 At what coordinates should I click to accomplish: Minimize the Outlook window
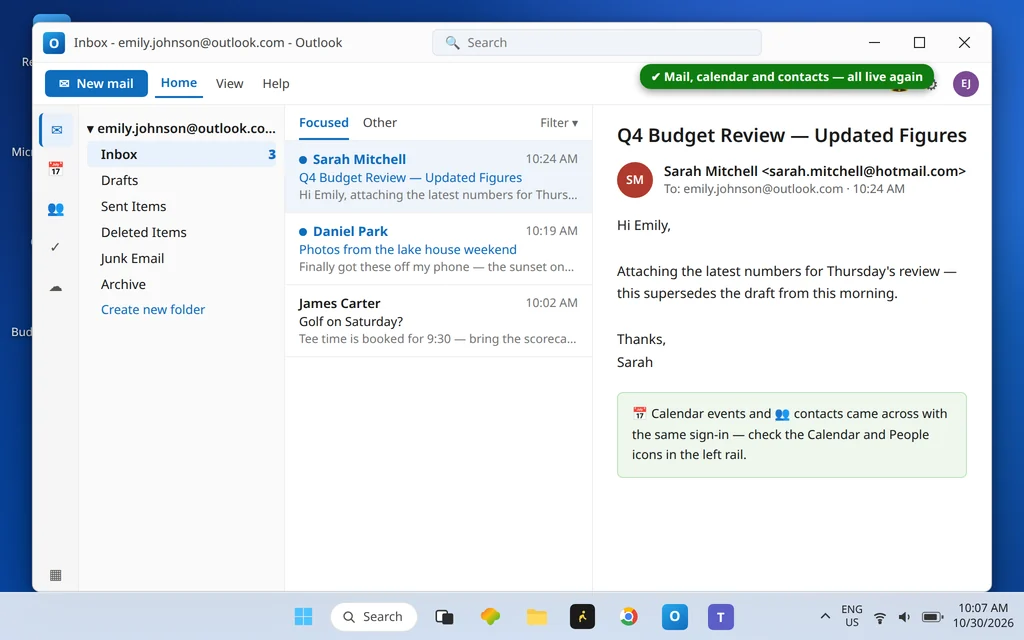pos(874,42)
